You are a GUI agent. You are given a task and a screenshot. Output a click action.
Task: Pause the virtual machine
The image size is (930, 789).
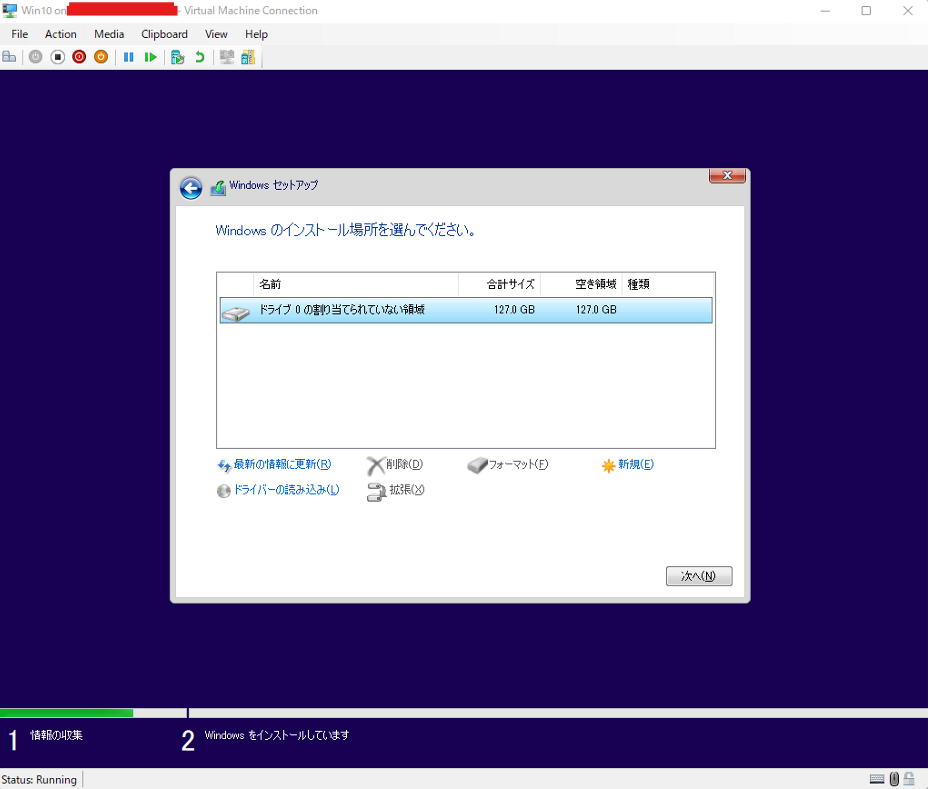[128, 57]
